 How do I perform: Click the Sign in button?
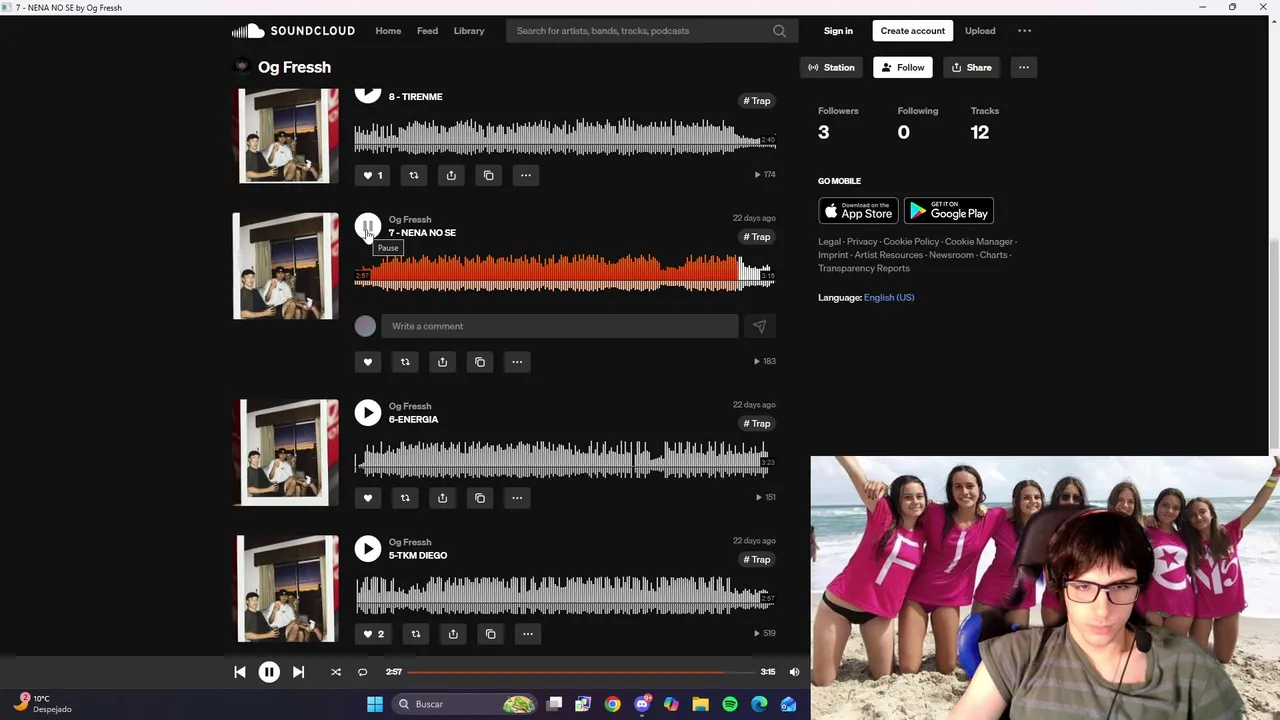[x=838, y=31]
